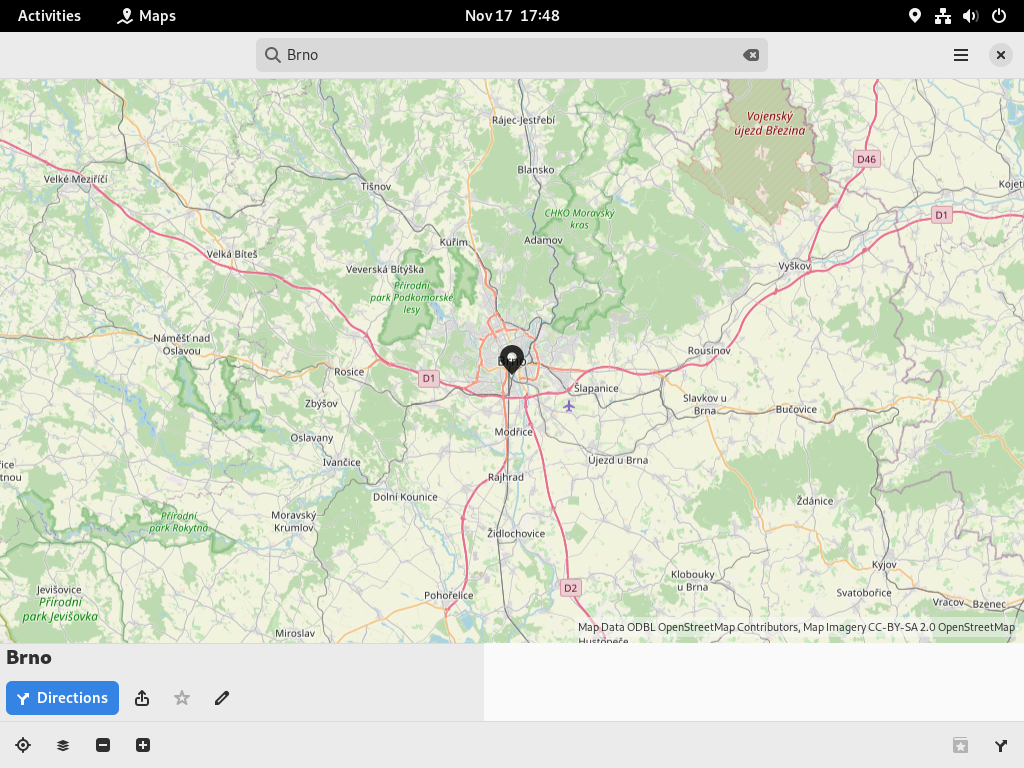Click the Velká Bíteš town label
1024x768 pixels.
point(232,254)
